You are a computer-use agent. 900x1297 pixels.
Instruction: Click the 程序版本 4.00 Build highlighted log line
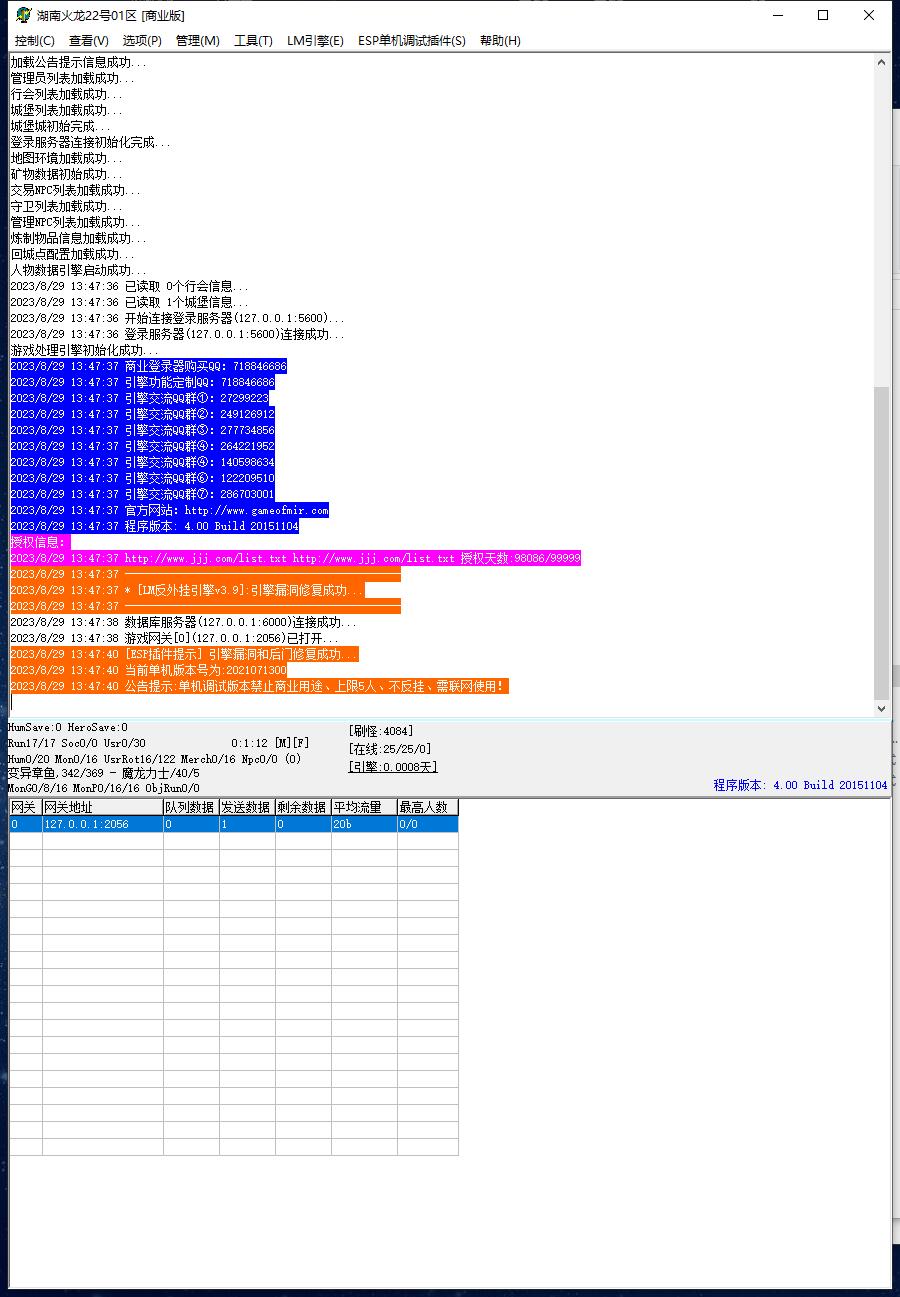(154, 526)
